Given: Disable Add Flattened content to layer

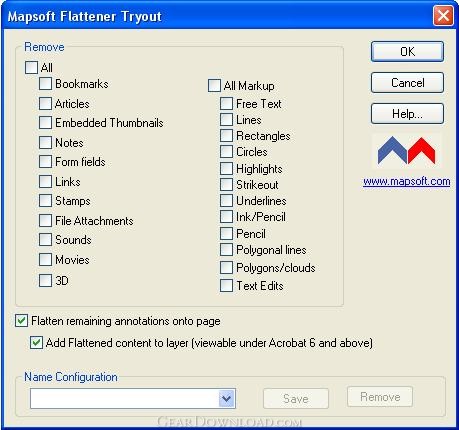Looking at the screenshot, I should [x=36, y=343].
